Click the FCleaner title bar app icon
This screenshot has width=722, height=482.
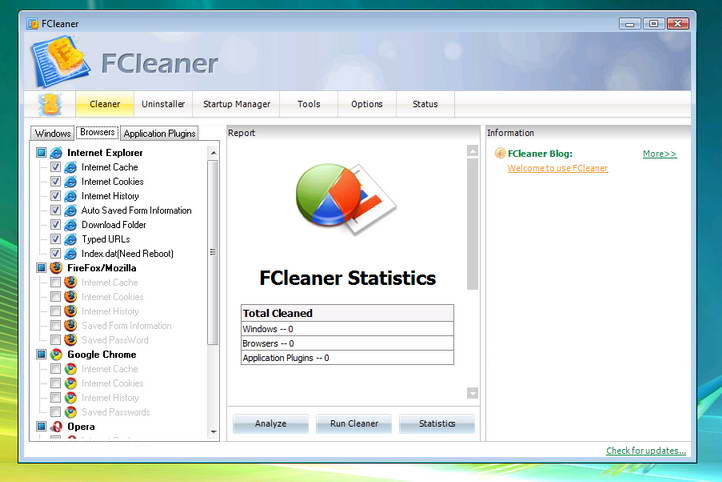32,23
